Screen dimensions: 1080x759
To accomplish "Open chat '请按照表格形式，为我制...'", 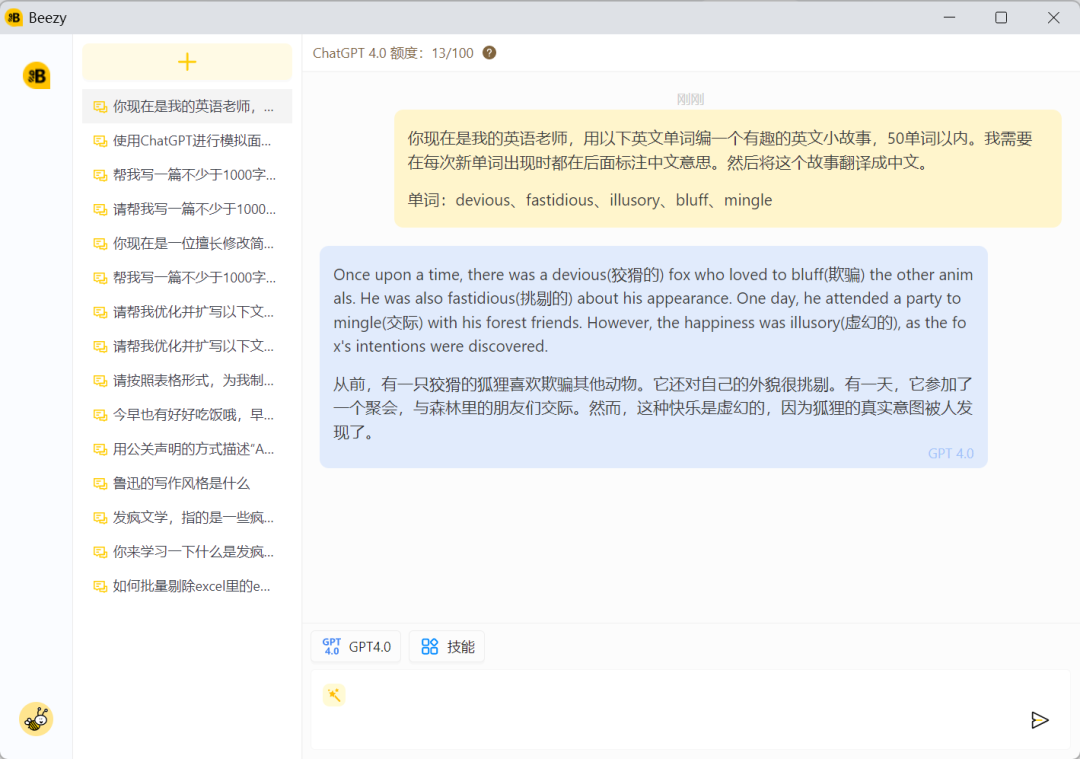I will pyautogui.click(x=187, y=380).
